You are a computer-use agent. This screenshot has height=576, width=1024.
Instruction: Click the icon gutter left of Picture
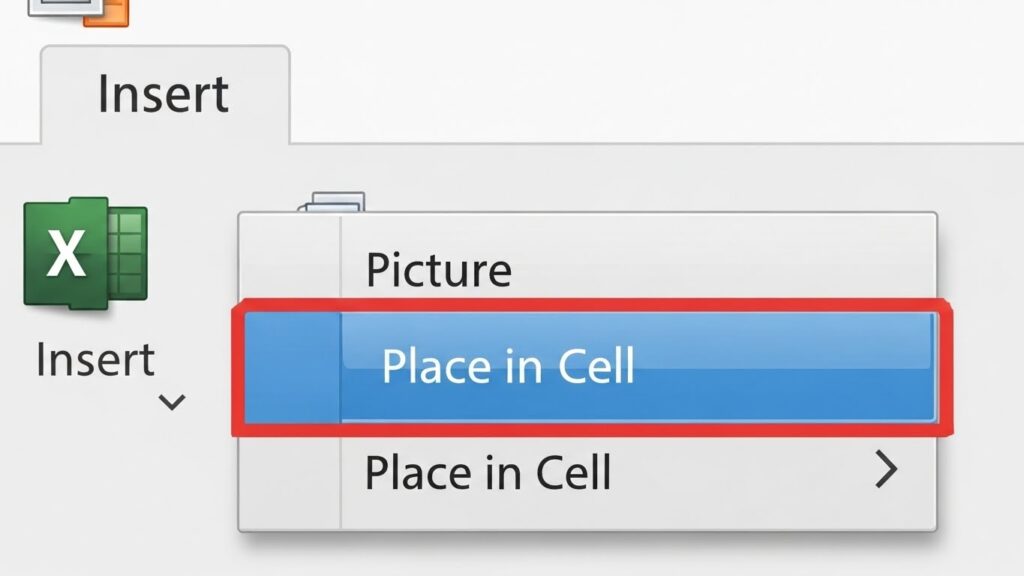pyautogui.click(x=290, y=270)
